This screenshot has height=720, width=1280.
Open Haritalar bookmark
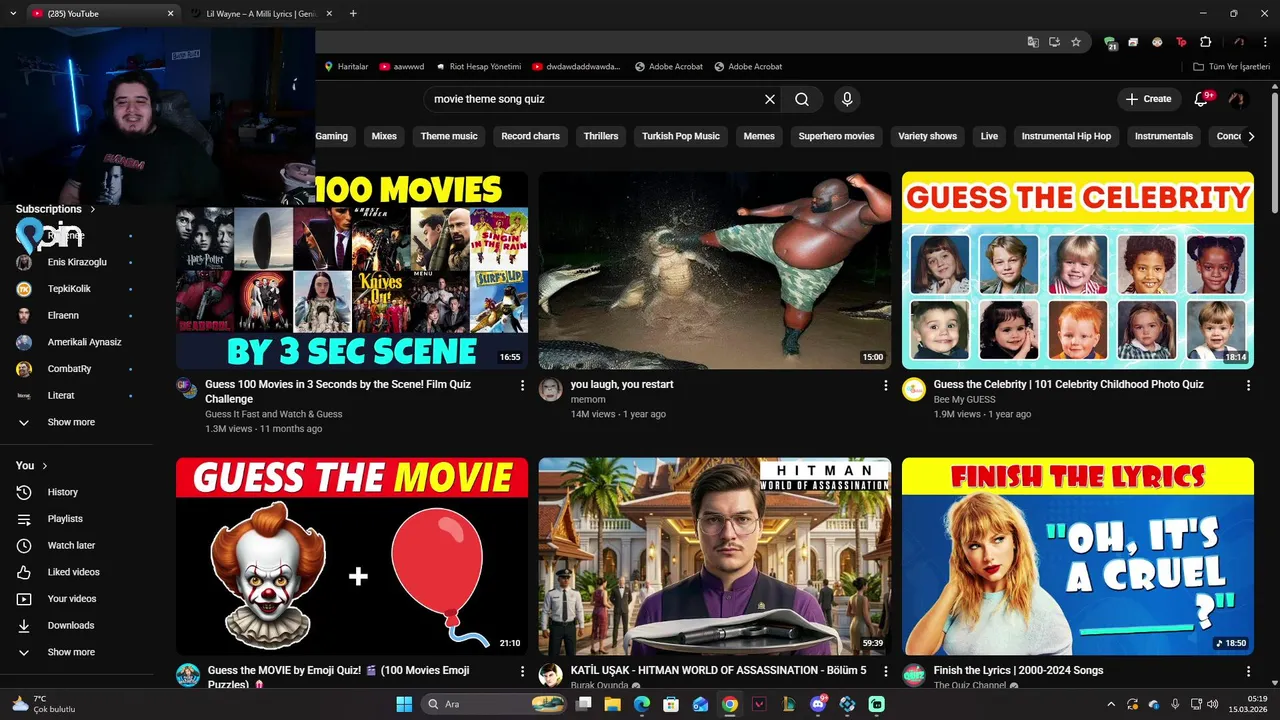pos(346,67)
